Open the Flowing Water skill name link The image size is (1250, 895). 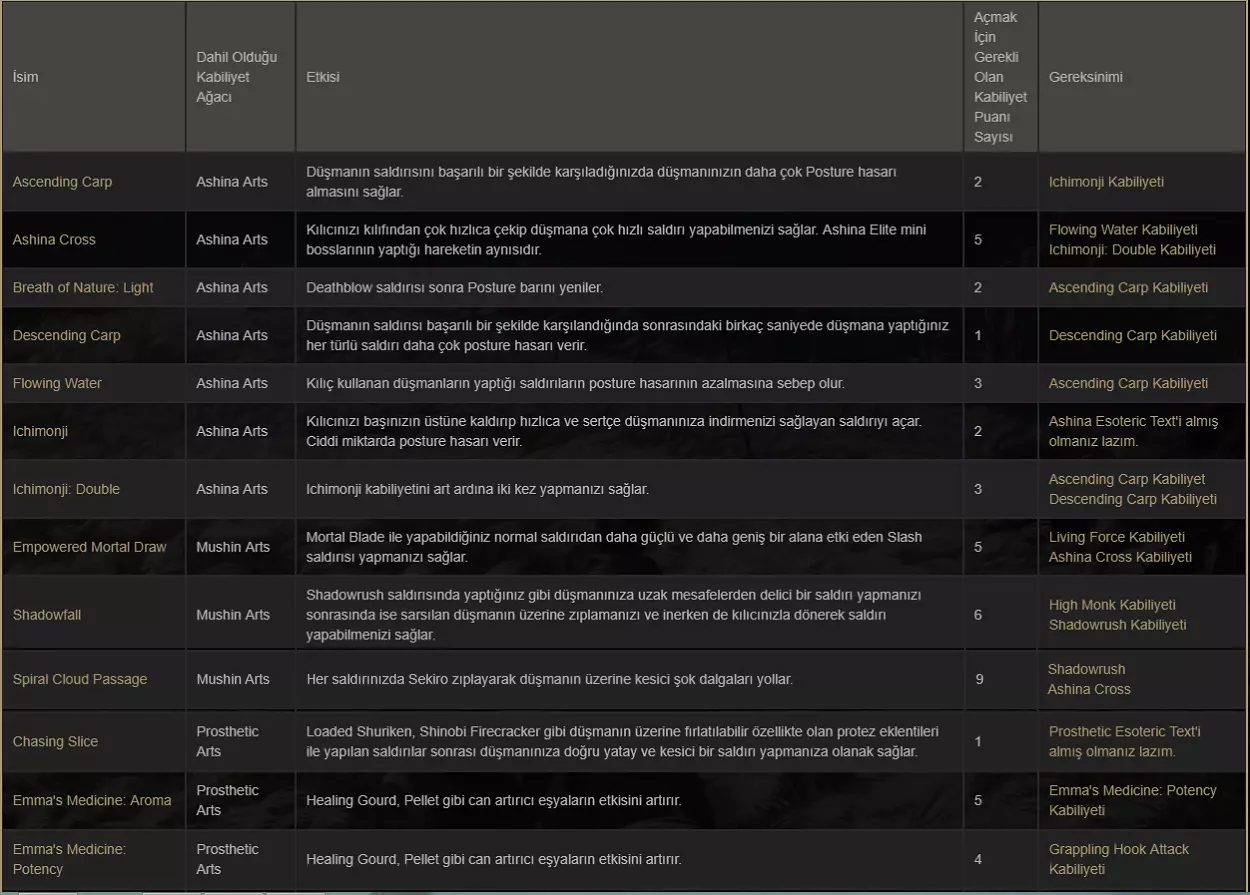coord(57,384)
